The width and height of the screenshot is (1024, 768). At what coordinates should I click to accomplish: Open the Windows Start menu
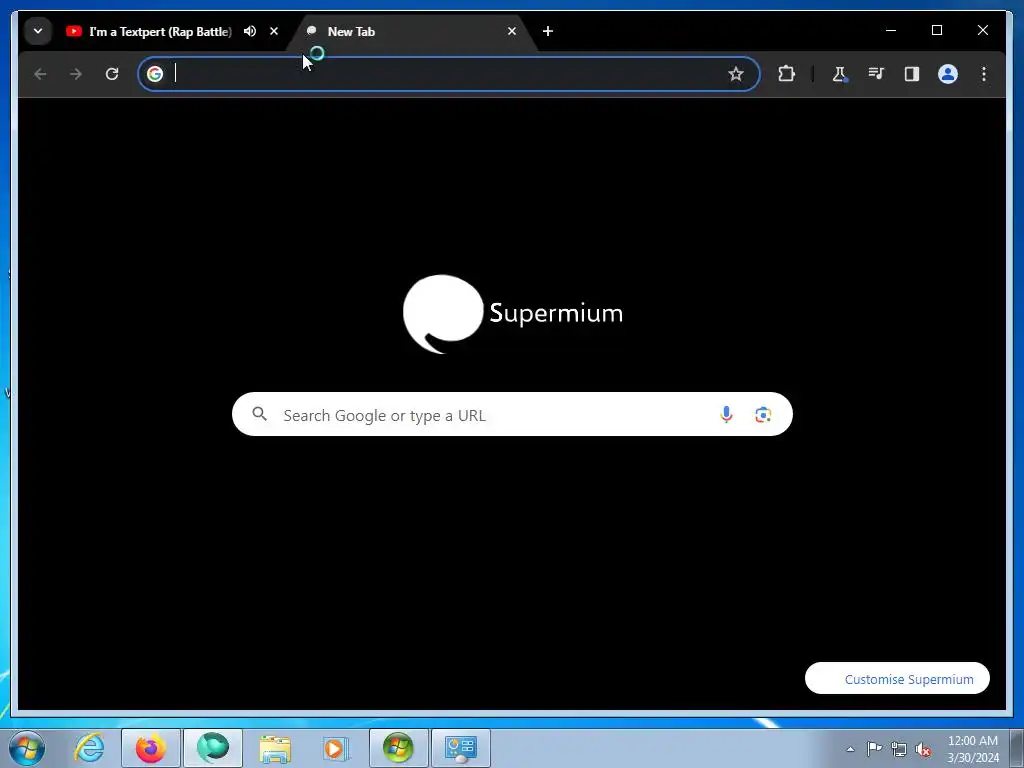[x=27, y=748]
